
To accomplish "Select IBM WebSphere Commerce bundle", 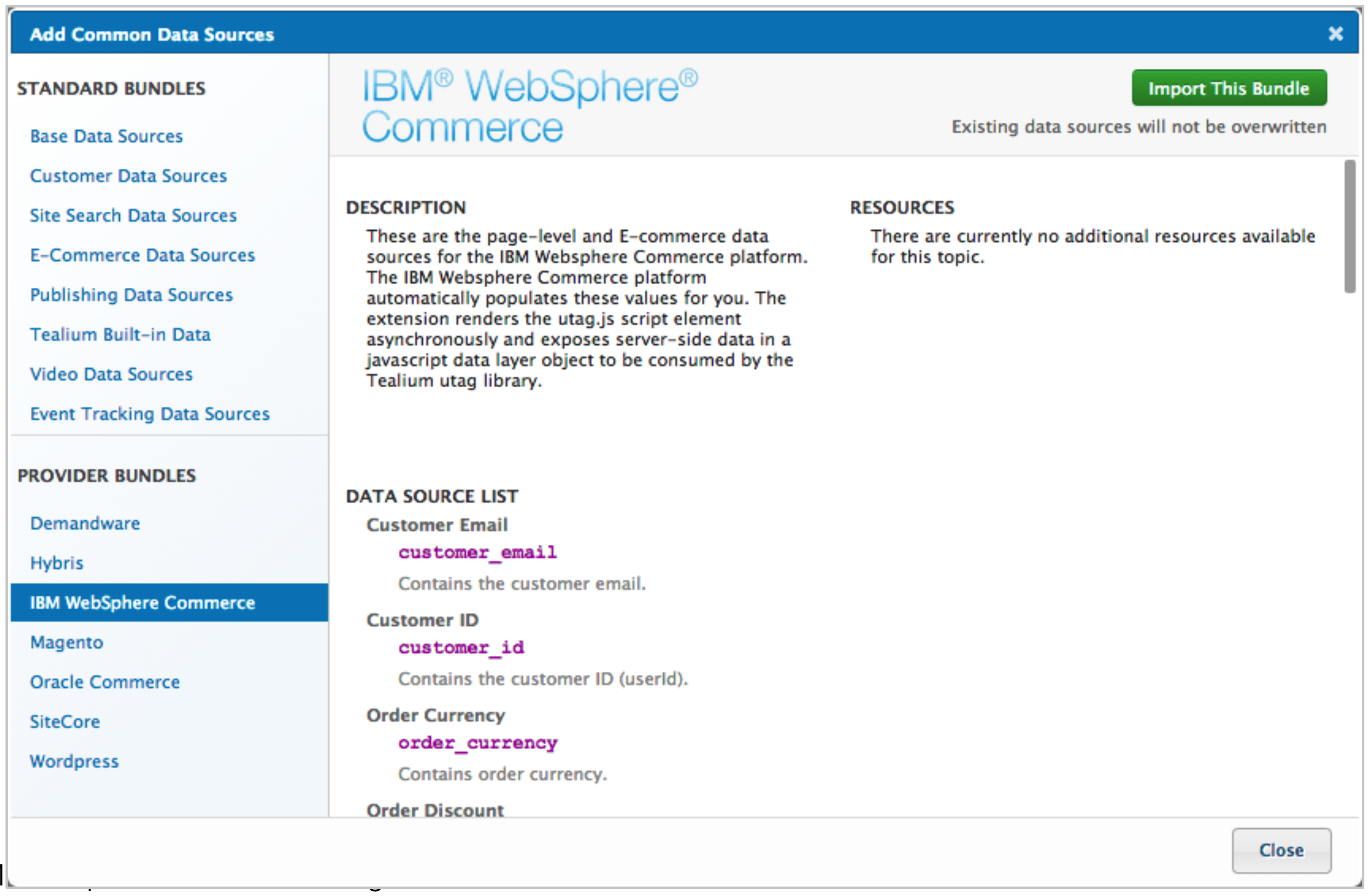I will point(142,603).
